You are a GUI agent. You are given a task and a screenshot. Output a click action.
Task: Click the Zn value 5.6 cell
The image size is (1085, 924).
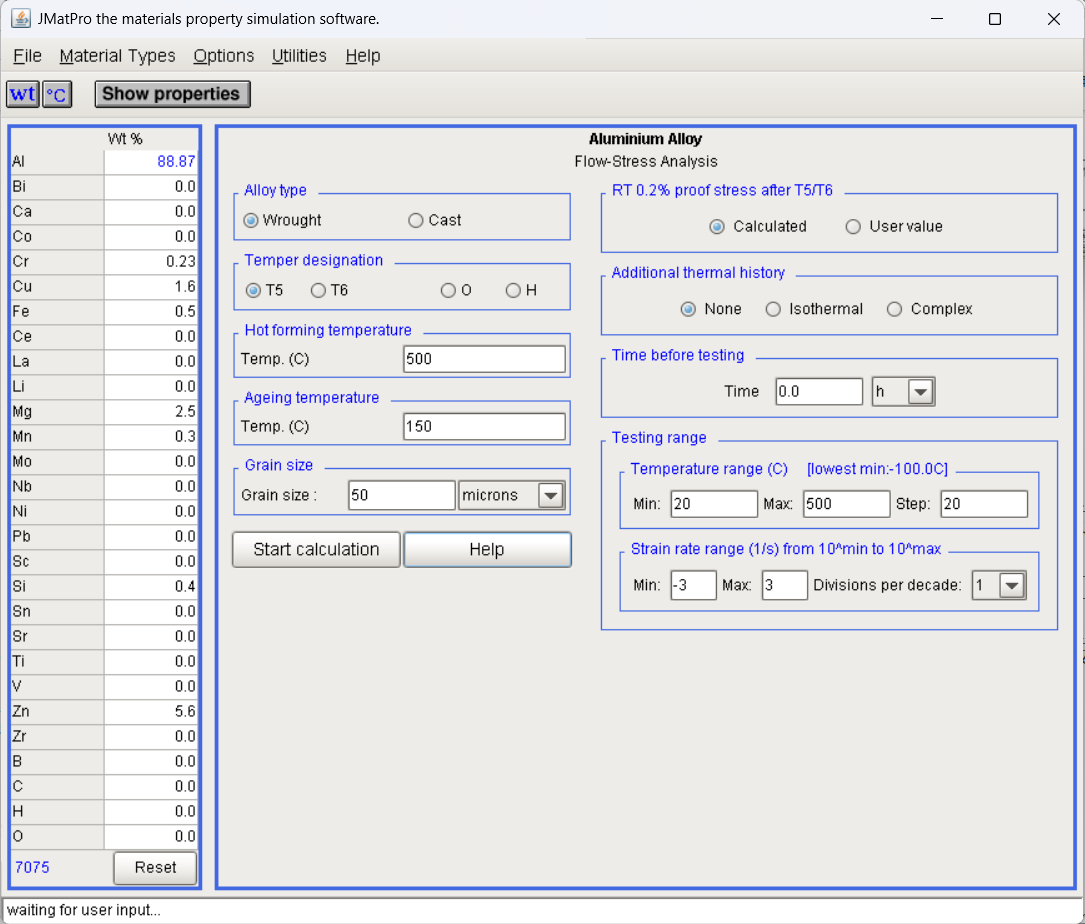pos(151,712)
